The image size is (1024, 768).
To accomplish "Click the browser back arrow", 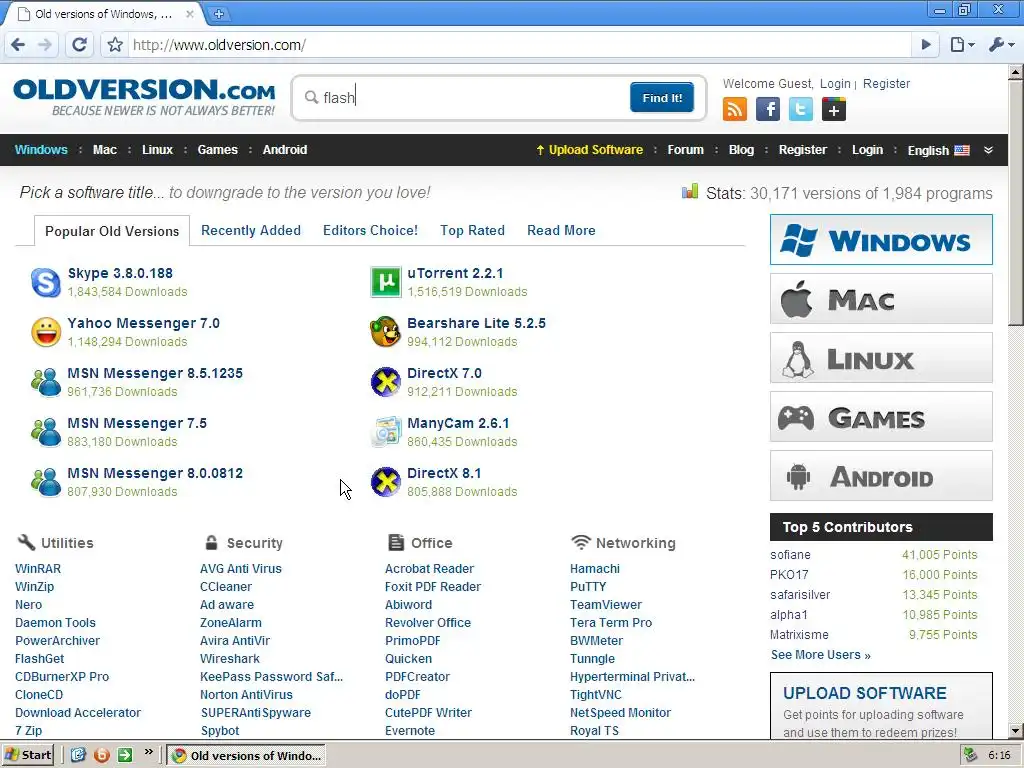I will [18, 44].
